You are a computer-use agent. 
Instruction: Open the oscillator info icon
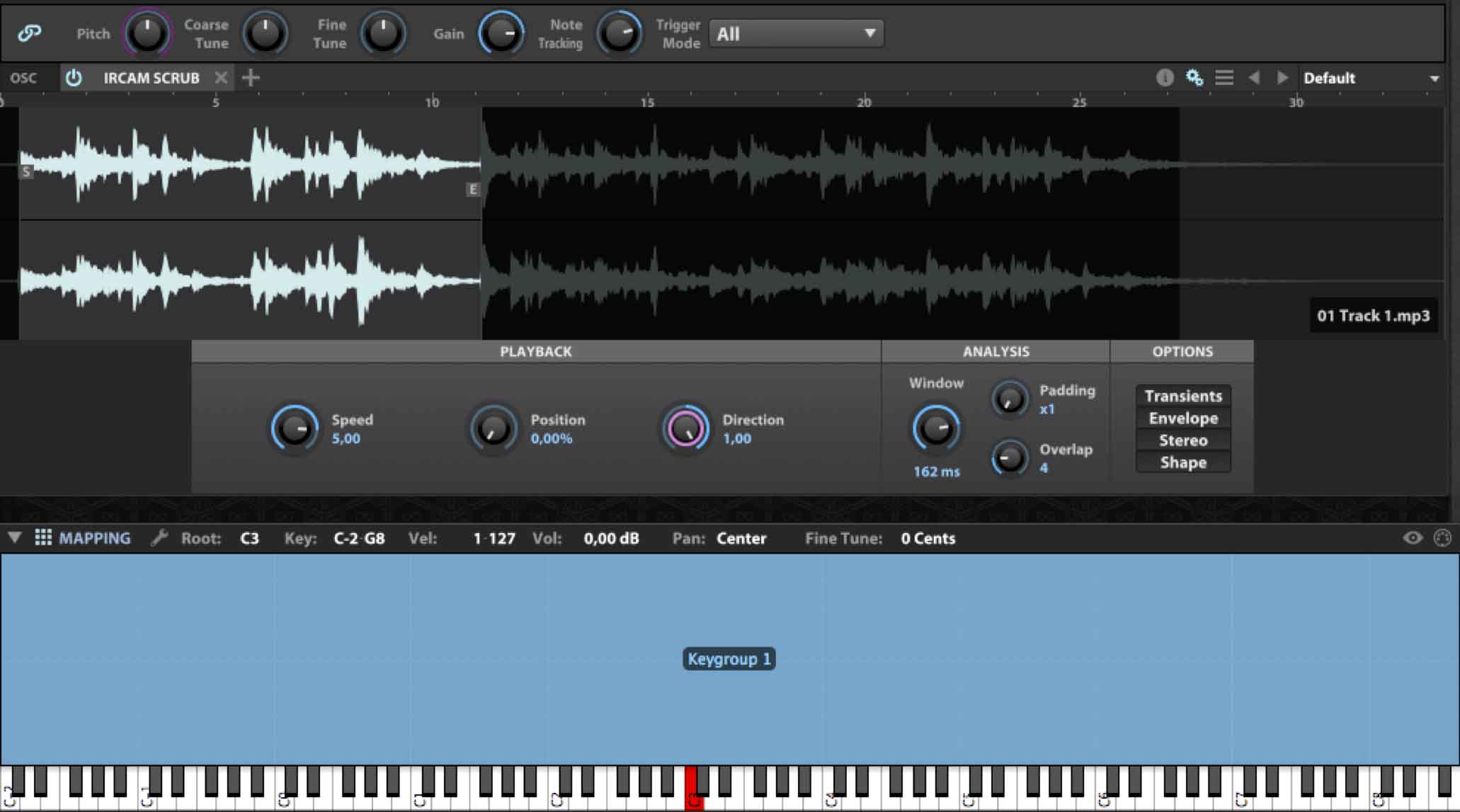[1164, 78]
